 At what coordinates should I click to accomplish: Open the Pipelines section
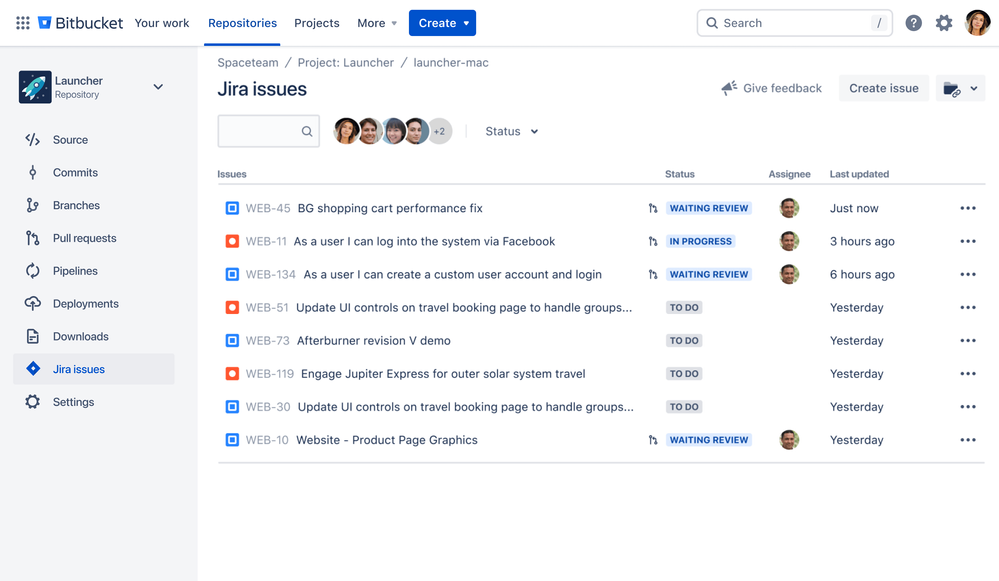click(x=76, y=270)
